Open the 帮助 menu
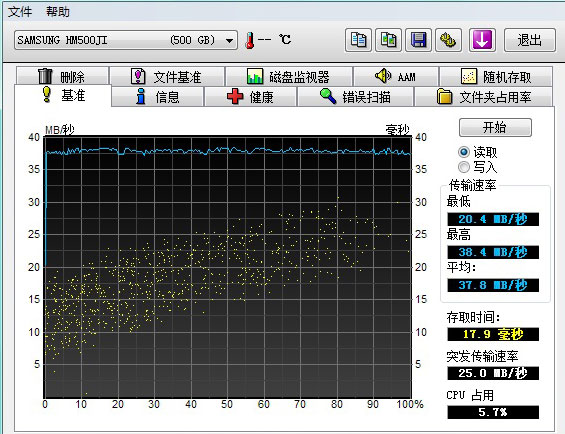The image size is (565, 434). (58, 12)
